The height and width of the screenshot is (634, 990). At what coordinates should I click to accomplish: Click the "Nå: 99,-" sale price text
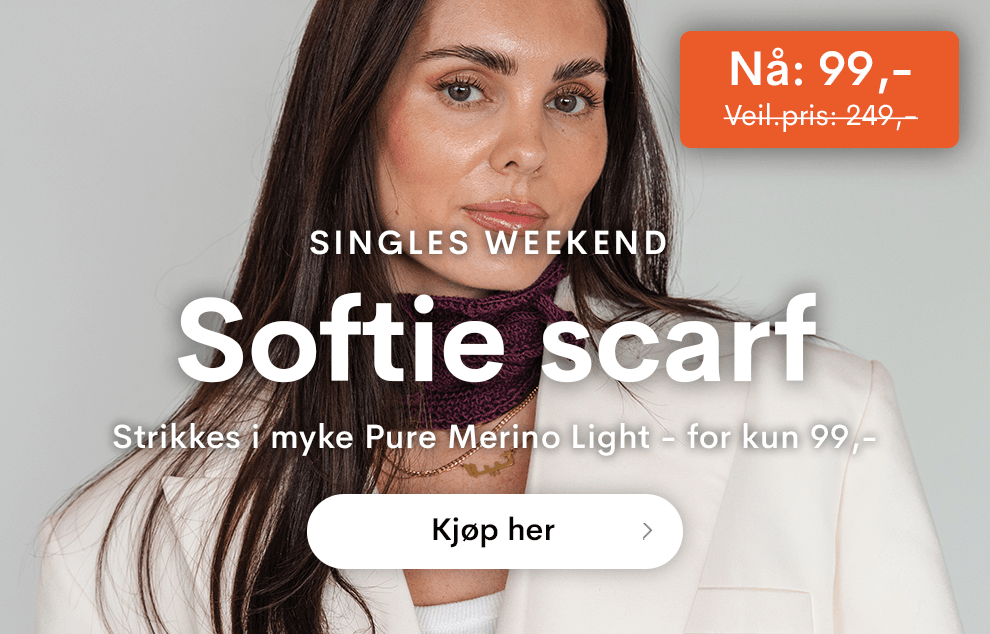coord(820,69)
